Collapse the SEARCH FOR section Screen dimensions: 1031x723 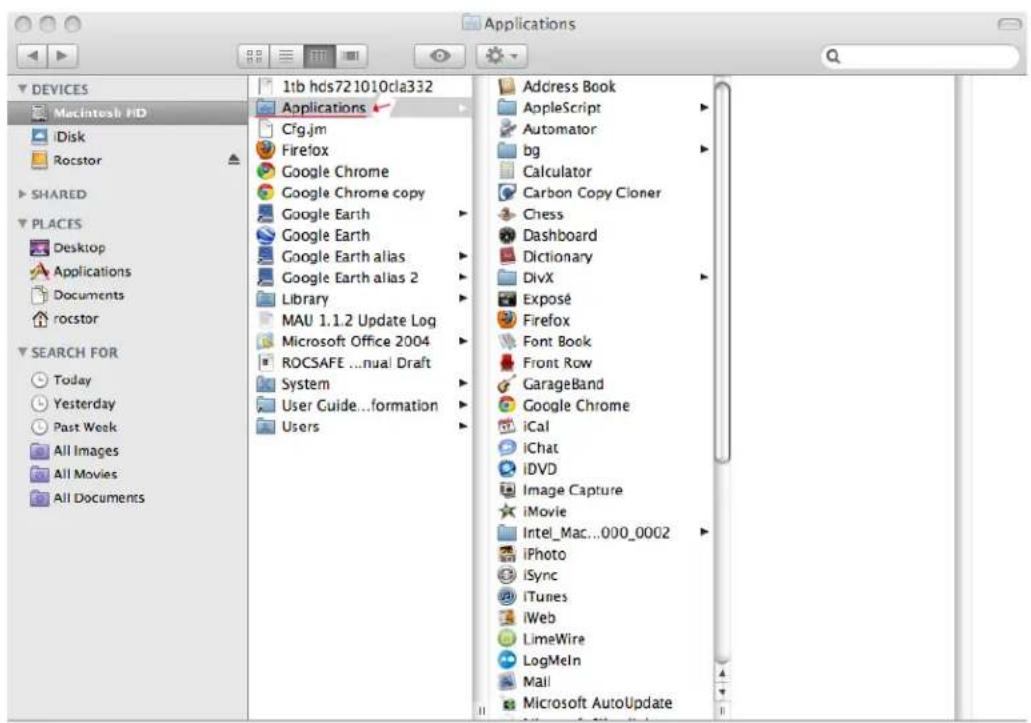pos(23,352)
